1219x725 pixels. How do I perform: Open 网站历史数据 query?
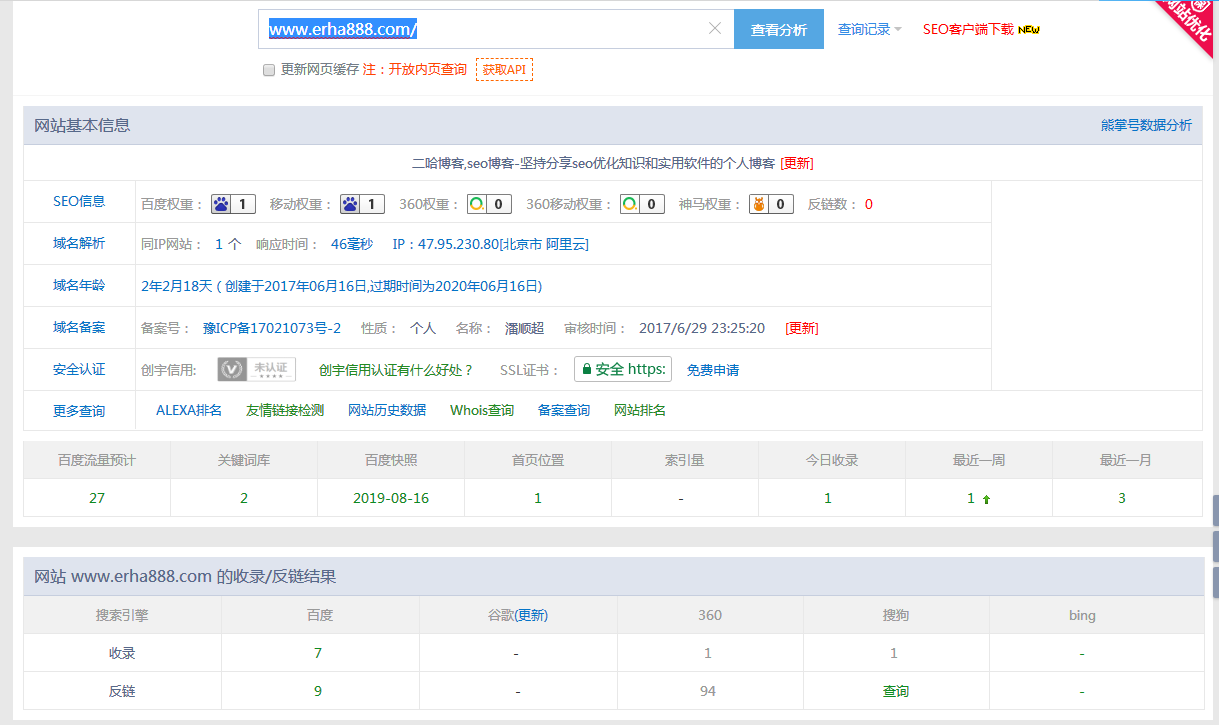click(387, 410)
